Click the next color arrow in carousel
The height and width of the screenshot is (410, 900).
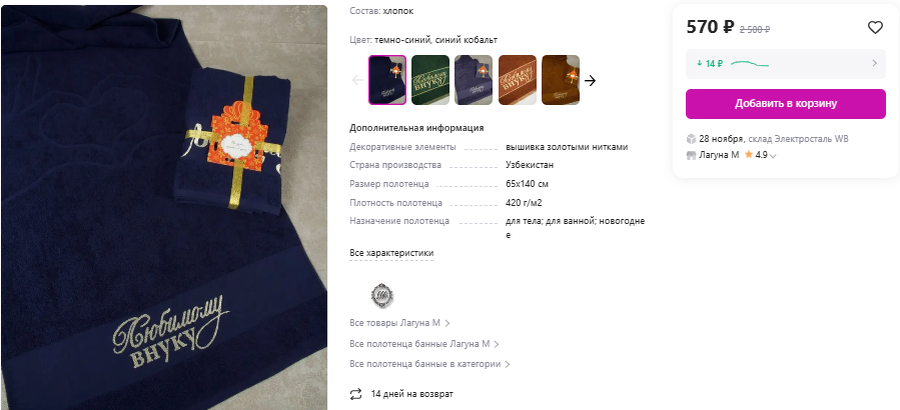(590, 80)
